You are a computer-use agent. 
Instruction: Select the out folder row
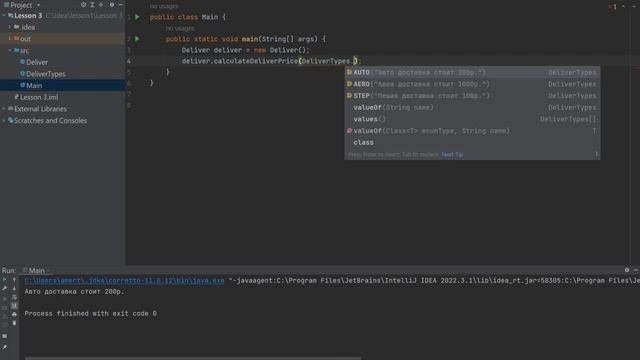click(62, 38)
